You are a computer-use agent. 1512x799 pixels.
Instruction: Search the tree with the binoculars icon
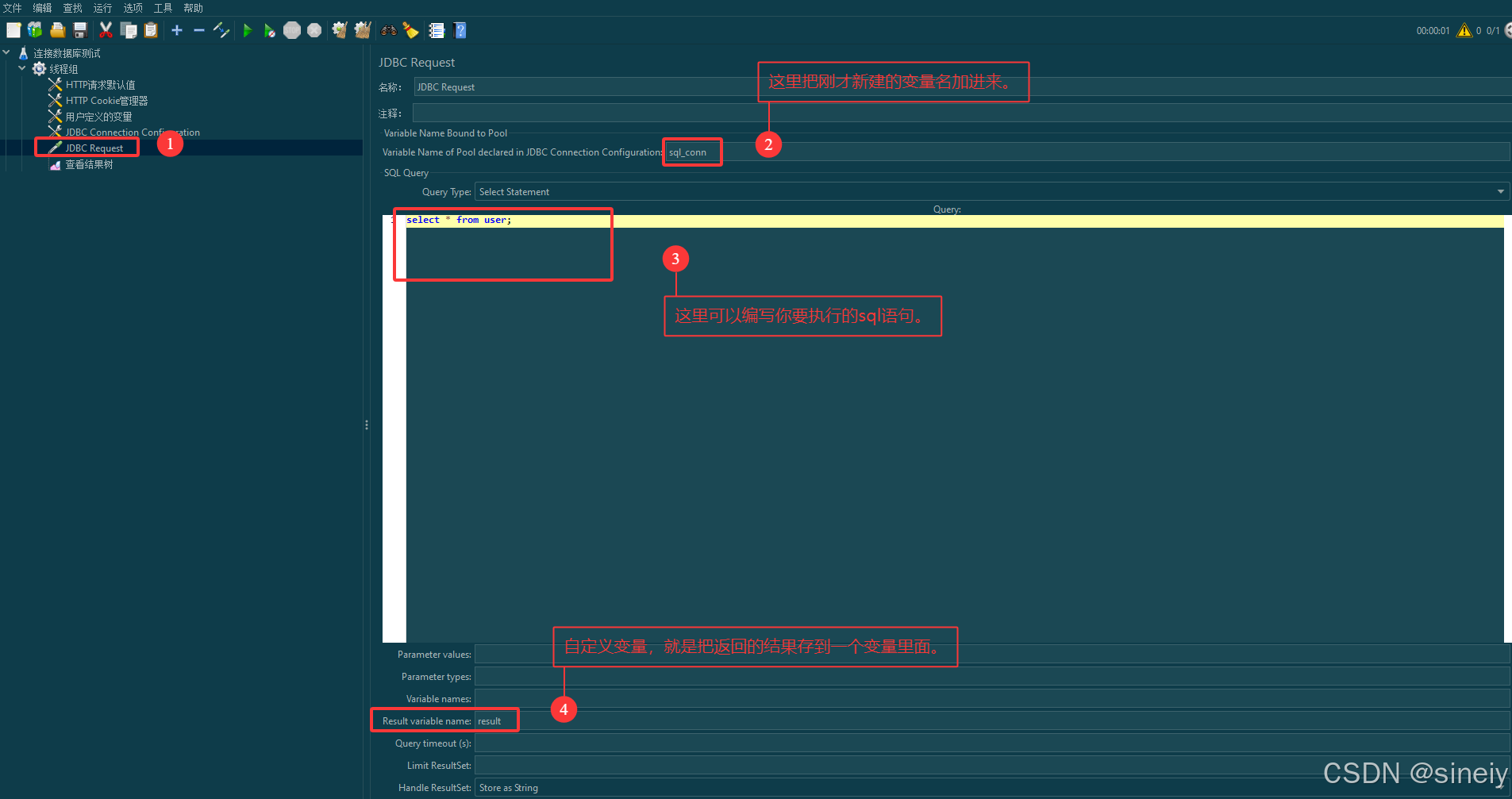389,30
